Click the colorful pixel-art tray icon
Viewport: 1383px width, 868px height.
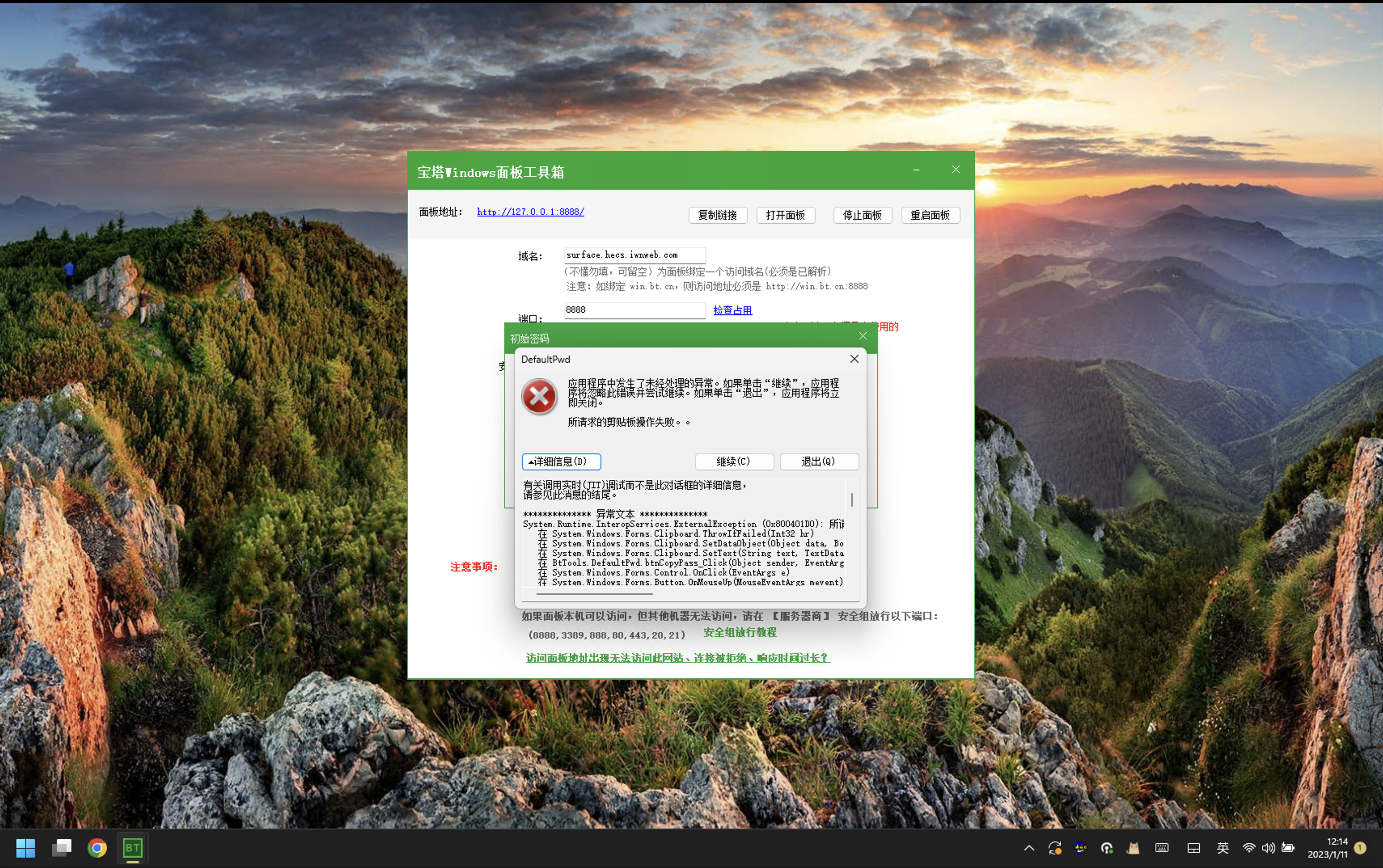click(x=1081, y=848)
